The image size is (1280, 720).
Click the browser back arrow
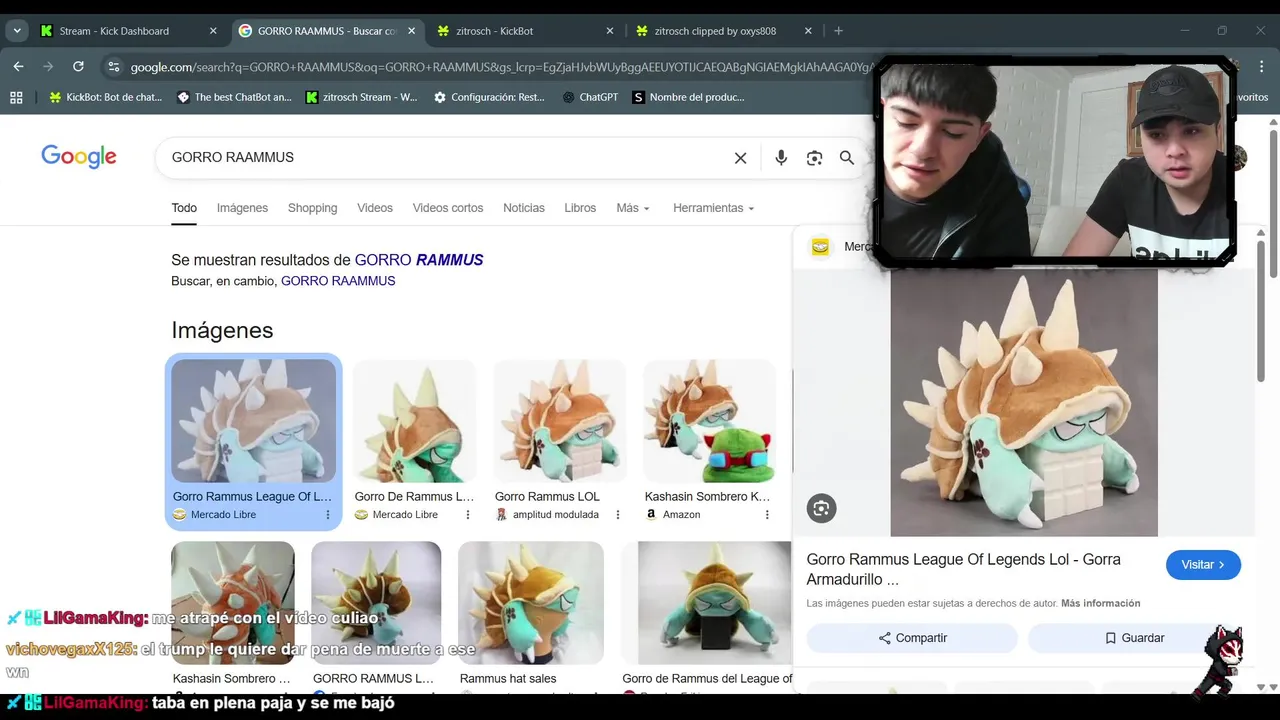click(x=18, y=66)
